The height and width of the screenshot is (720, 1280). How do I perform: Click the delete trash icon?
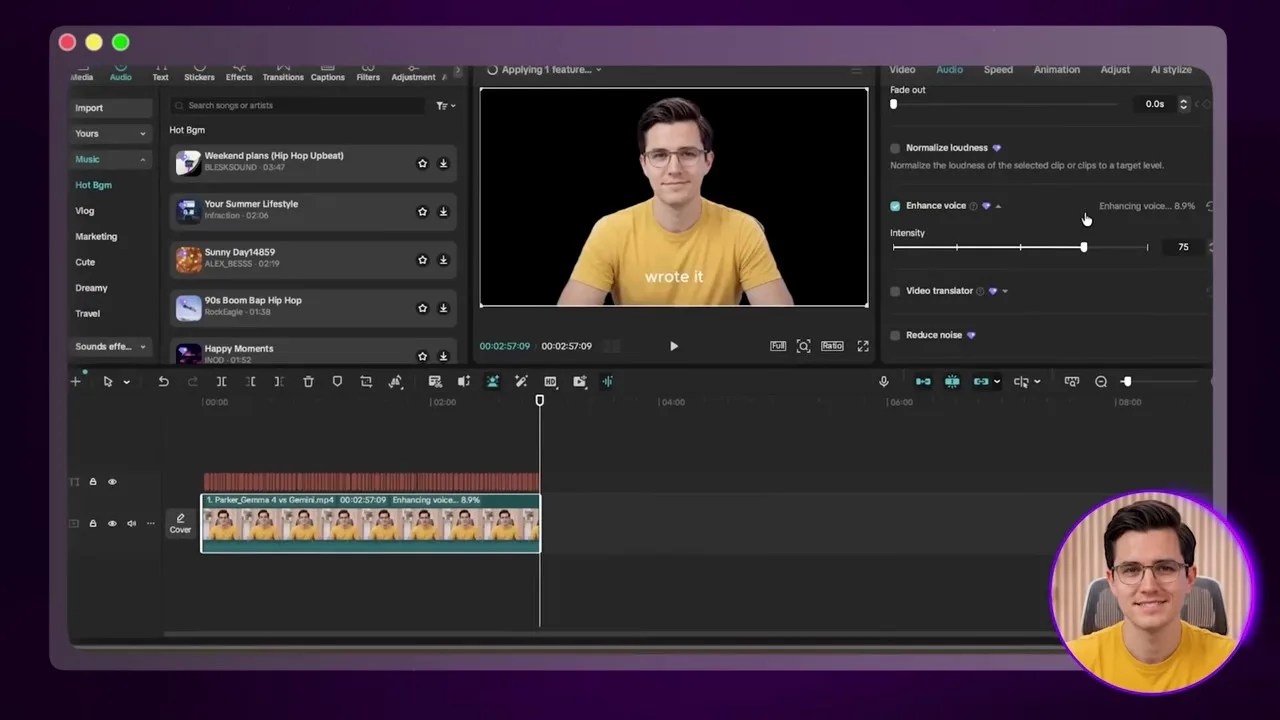[x=308, y=382]
